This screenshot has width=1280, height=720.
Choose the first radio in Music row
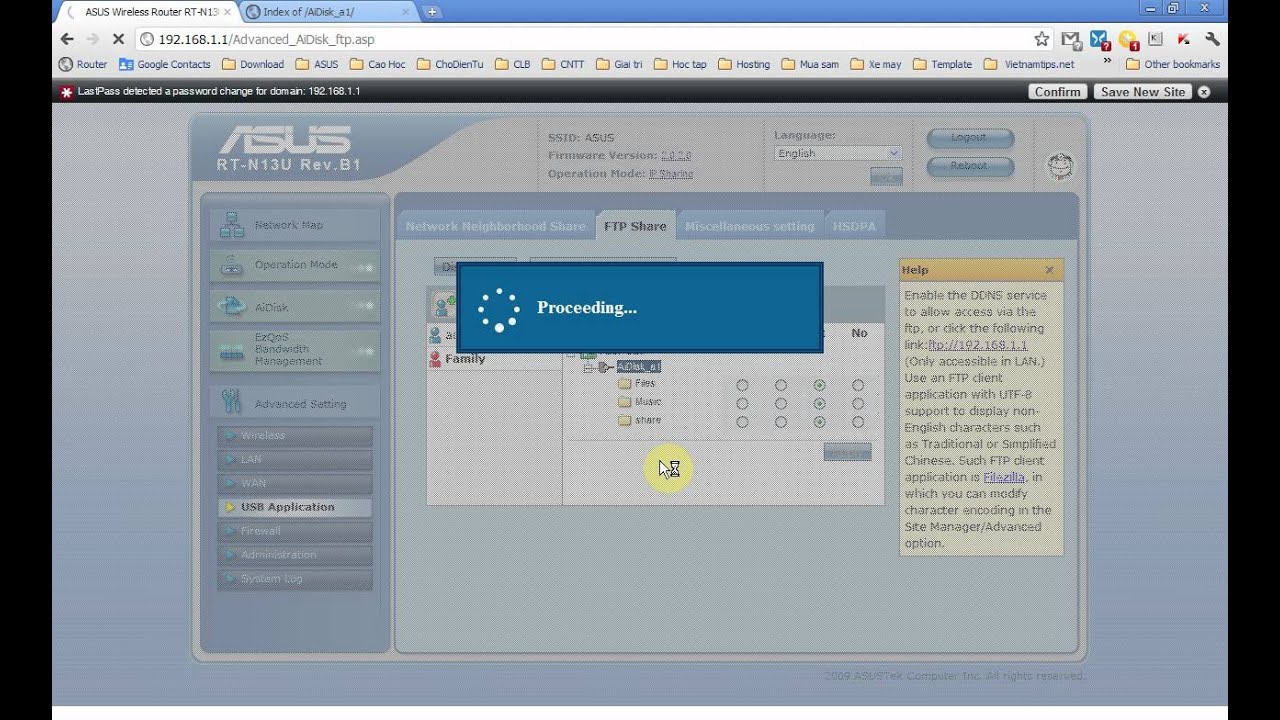click(x=742, y=404)
